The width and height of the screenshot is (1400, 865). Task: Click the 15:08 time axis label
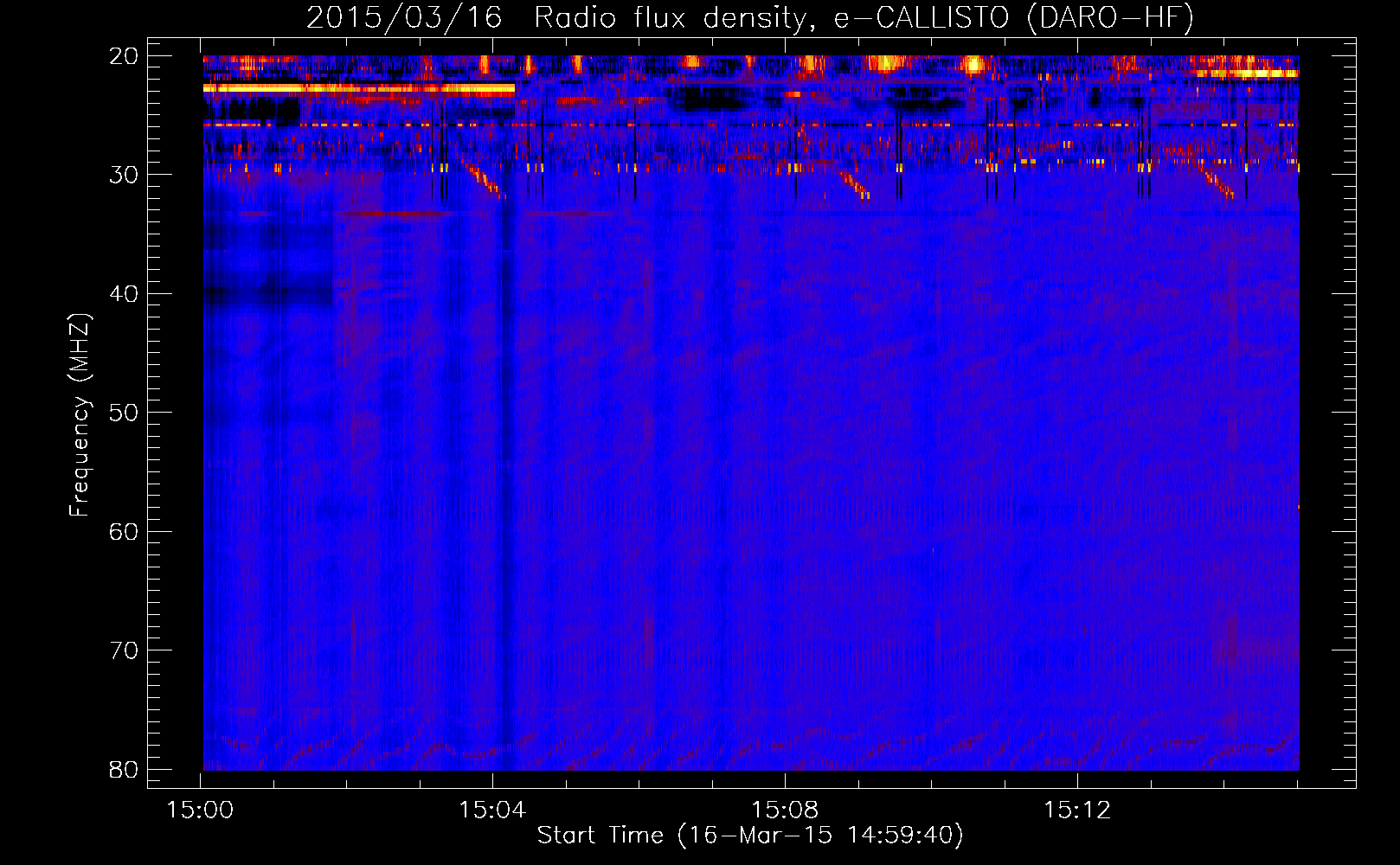[x=785, y=811]
